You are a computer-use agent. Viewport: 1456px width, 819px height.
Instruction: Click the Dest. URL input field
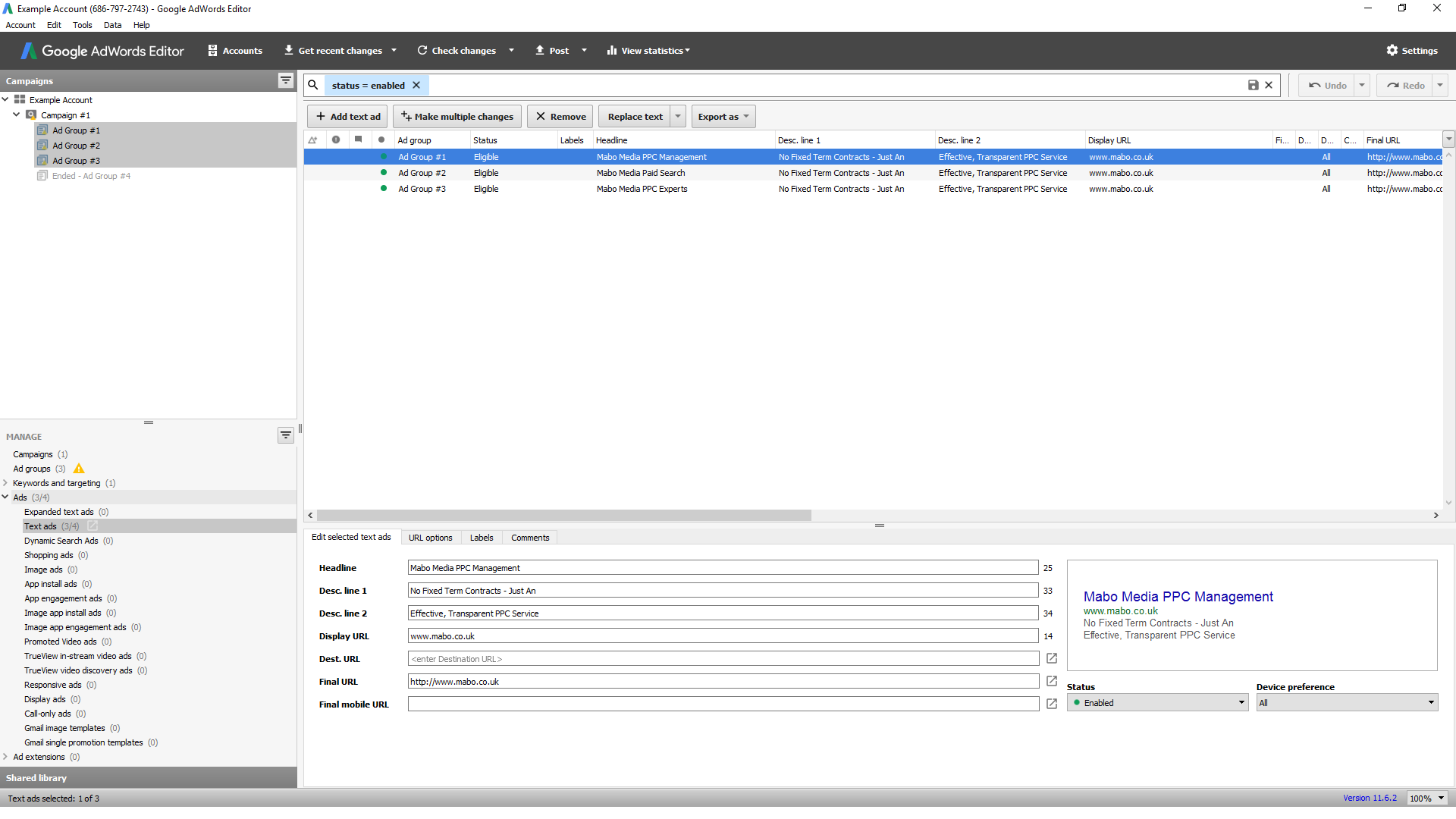(x=723, y=658)
